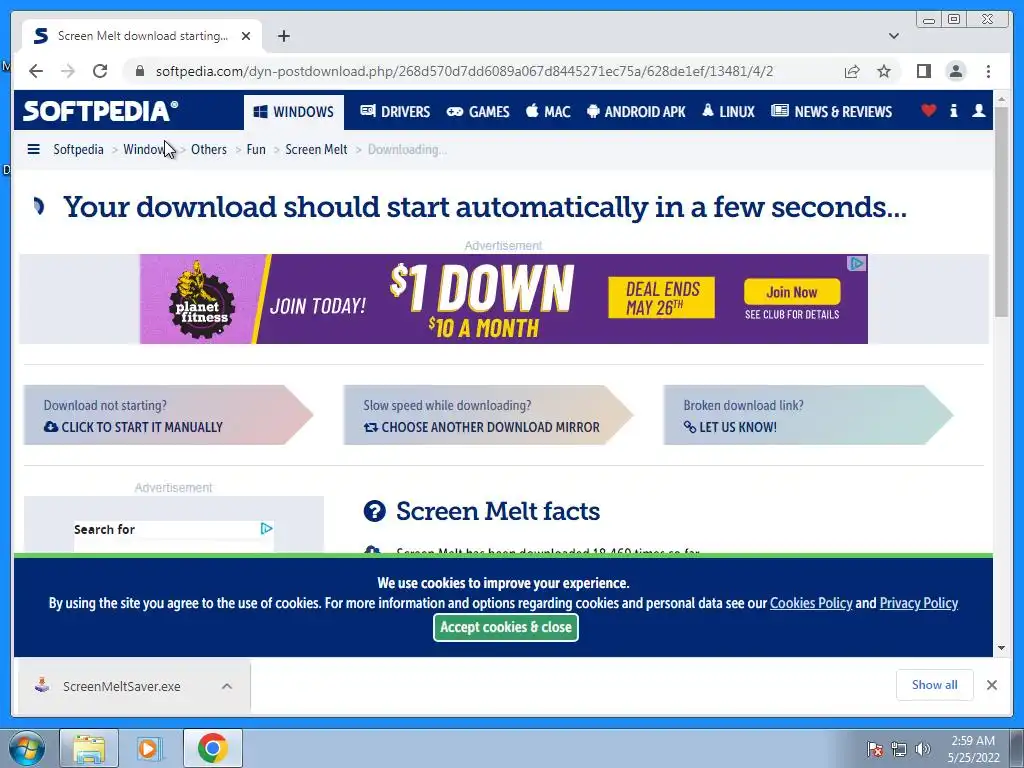Open the volume speaker icon in tray
The width and height of the screenshot is (1024, 768).
coord(923,749)
